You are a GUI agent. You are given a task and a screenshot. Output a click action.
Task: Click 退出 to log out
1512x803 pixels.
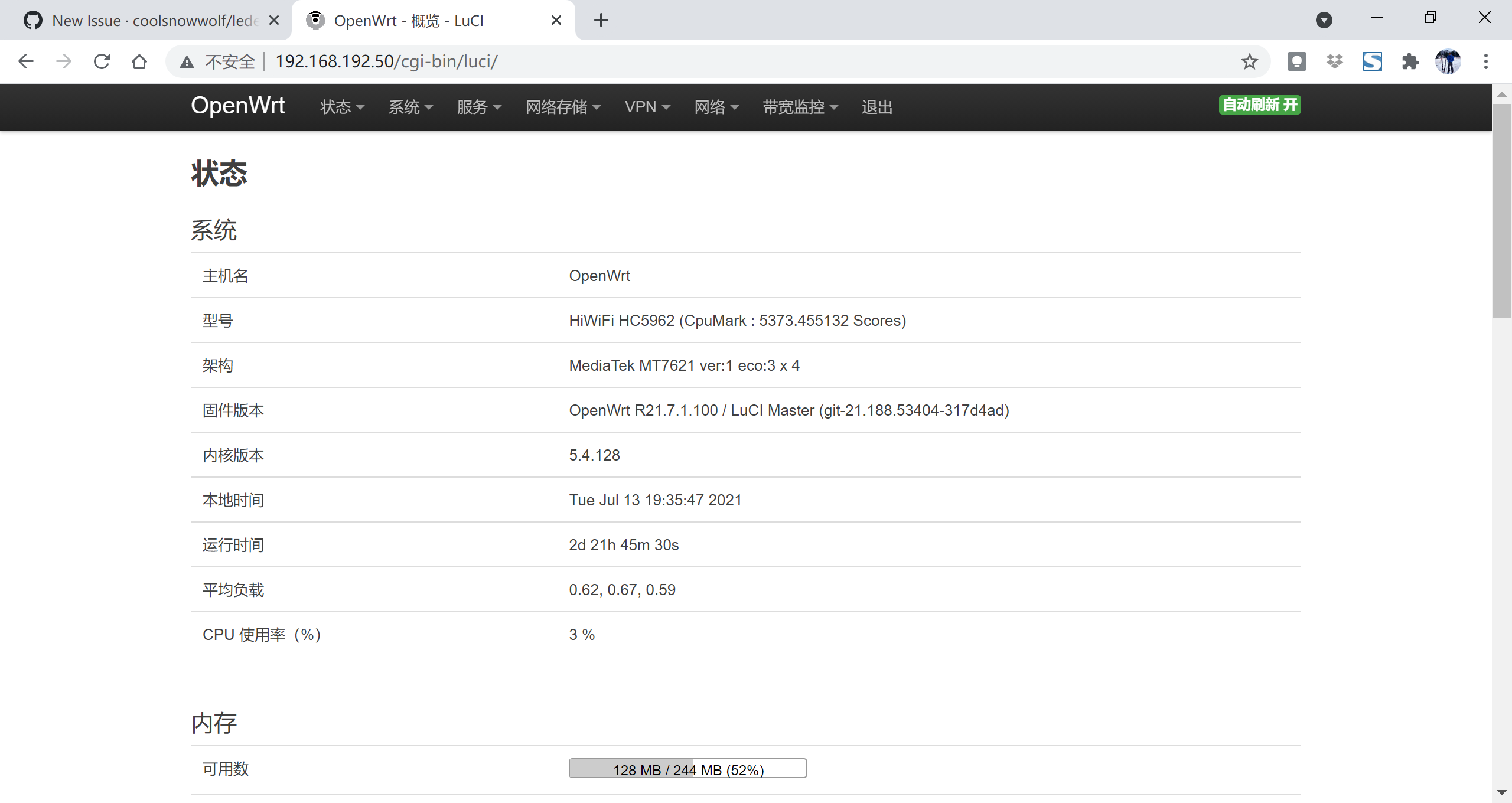point(876,107)
